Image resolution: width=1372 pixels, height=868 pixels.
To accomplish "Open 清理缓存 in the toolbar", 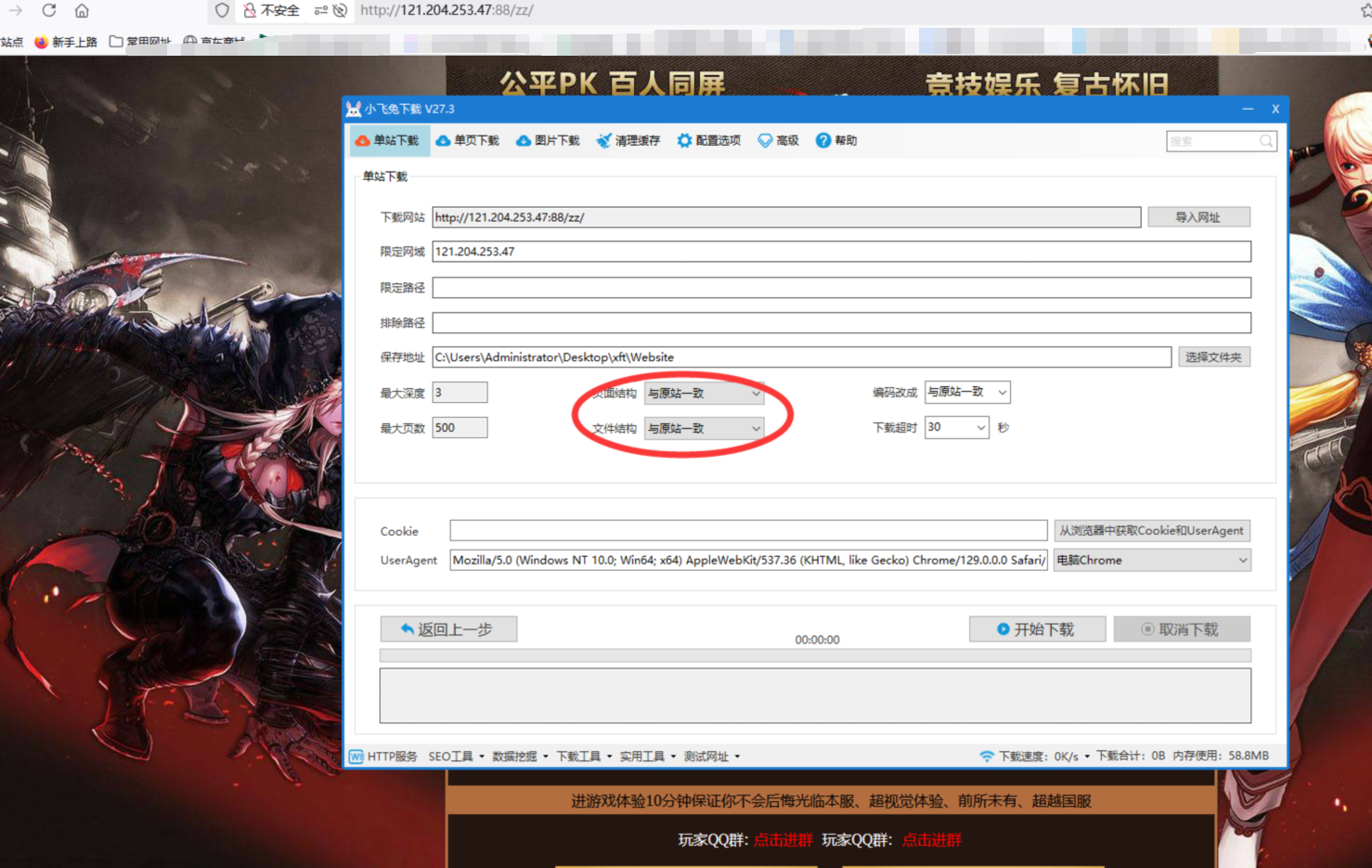I will click(628, 141).
